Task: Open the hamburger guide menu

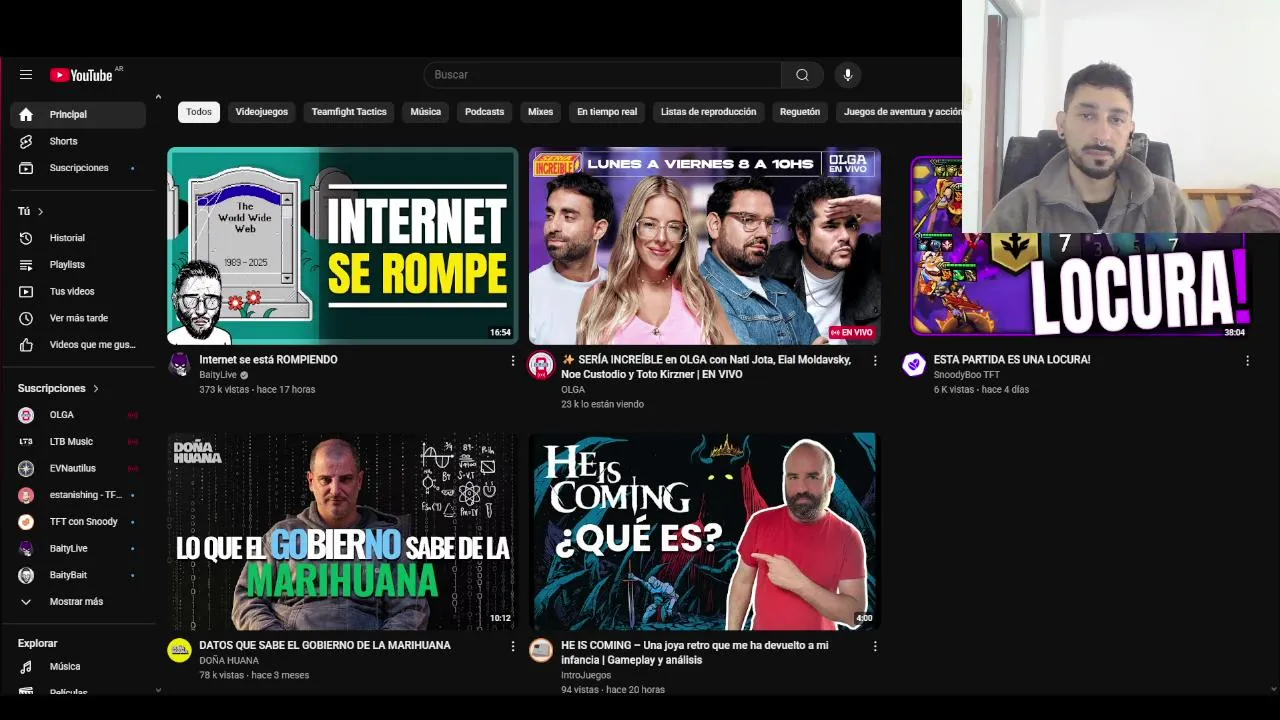Action: [x=26, y=75]
